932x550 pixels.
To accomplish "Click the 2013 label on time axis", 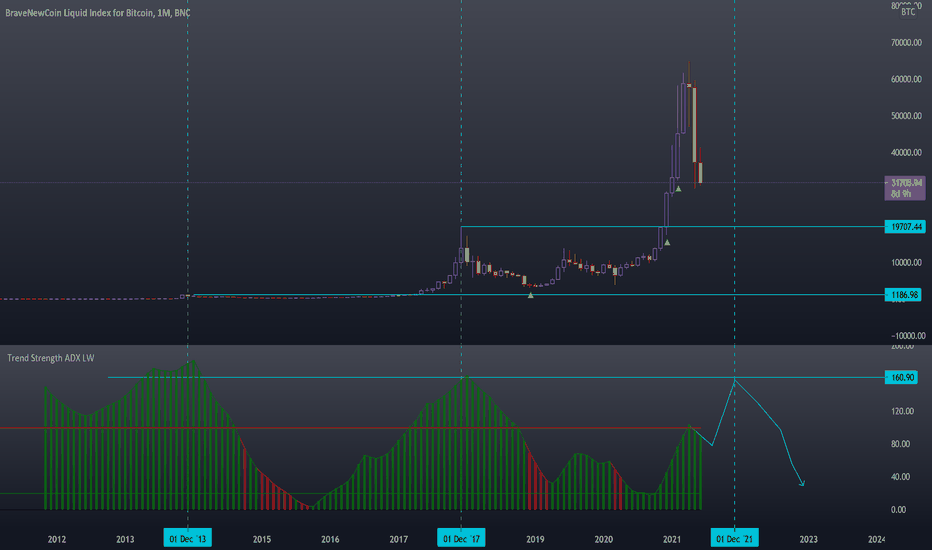I will point(125,539).
